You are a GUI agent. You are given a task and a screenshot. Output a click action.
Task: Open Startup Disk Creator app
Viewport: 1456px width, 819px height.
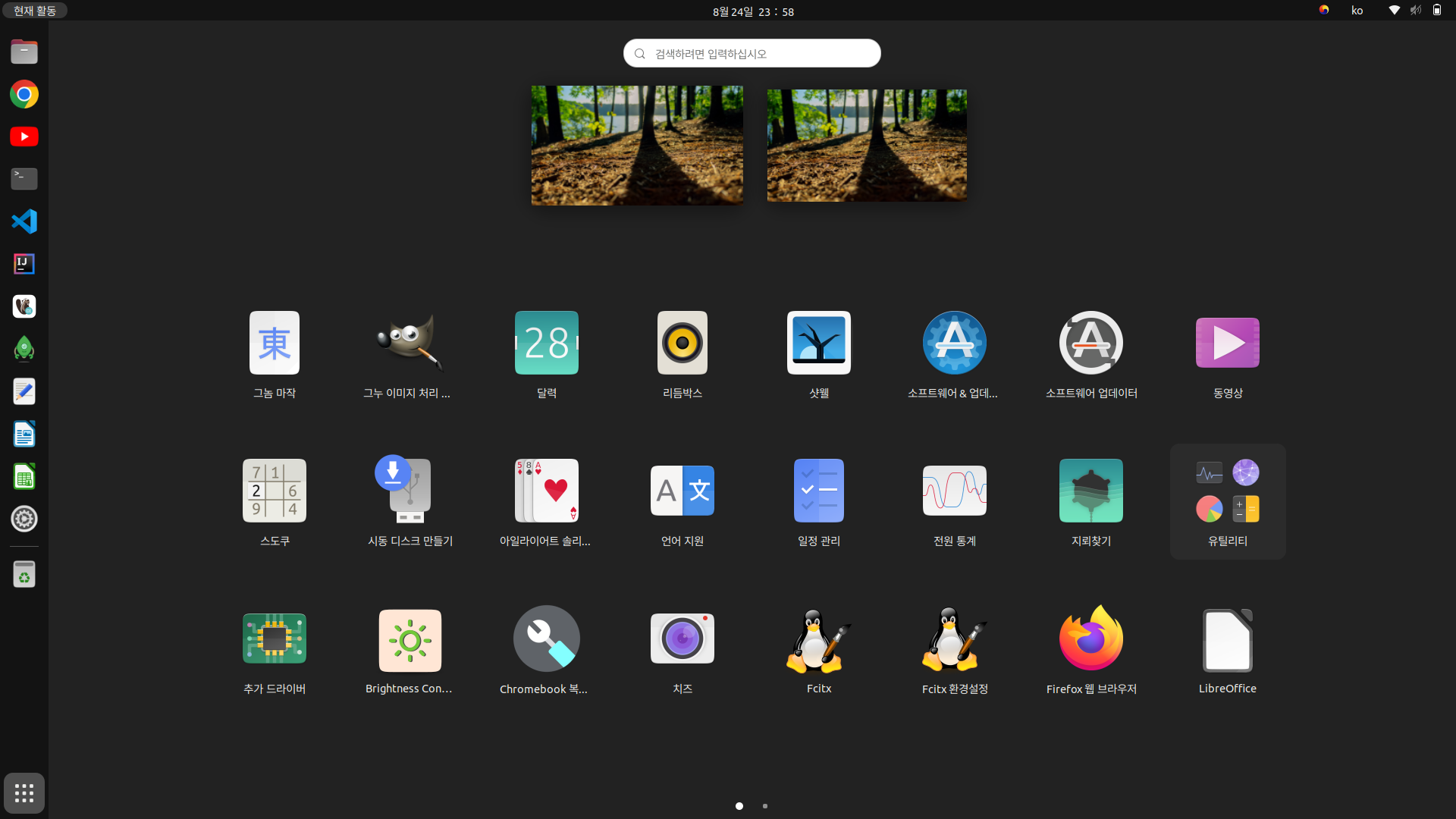tap(409, 491)
